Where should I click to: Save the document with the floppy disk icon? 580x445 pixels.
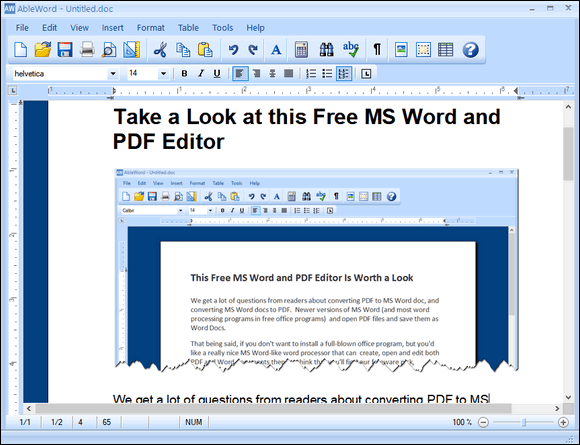65,50
